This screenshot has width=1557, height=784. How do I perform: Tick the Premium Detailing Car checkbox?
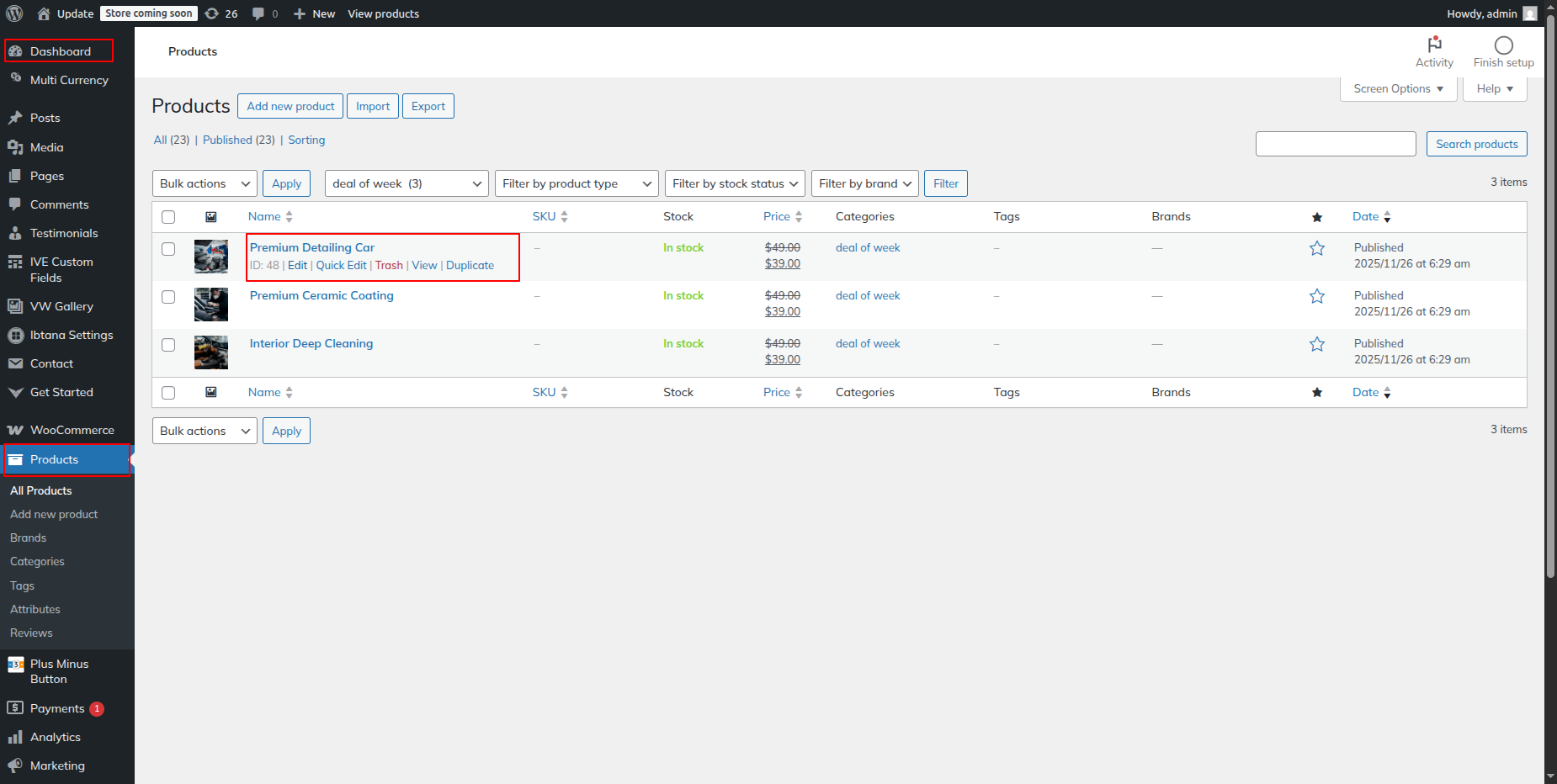pos(168,249)
